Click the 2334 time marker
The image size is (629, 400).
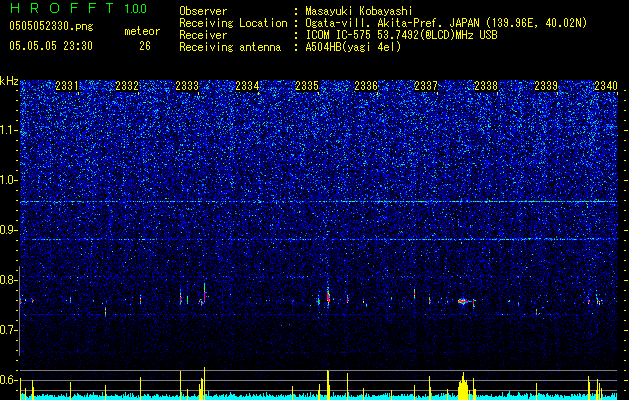247,85
